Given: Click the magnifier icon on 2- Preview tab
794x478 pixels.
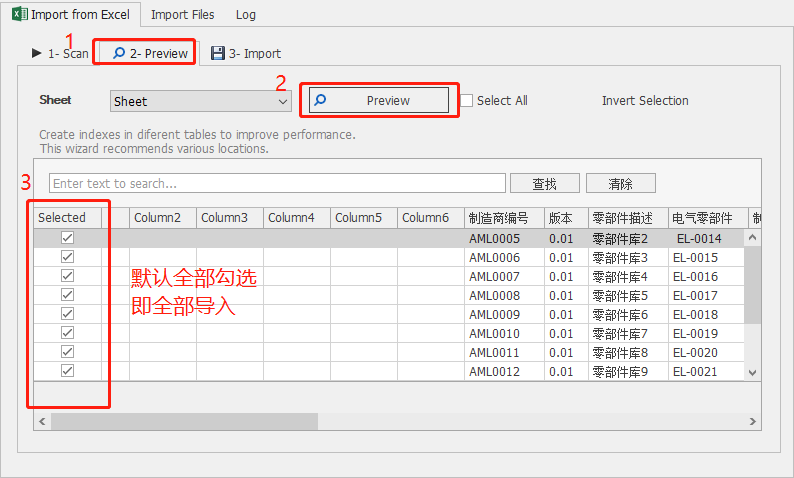Looking at the screenshot, I should 118,53.
